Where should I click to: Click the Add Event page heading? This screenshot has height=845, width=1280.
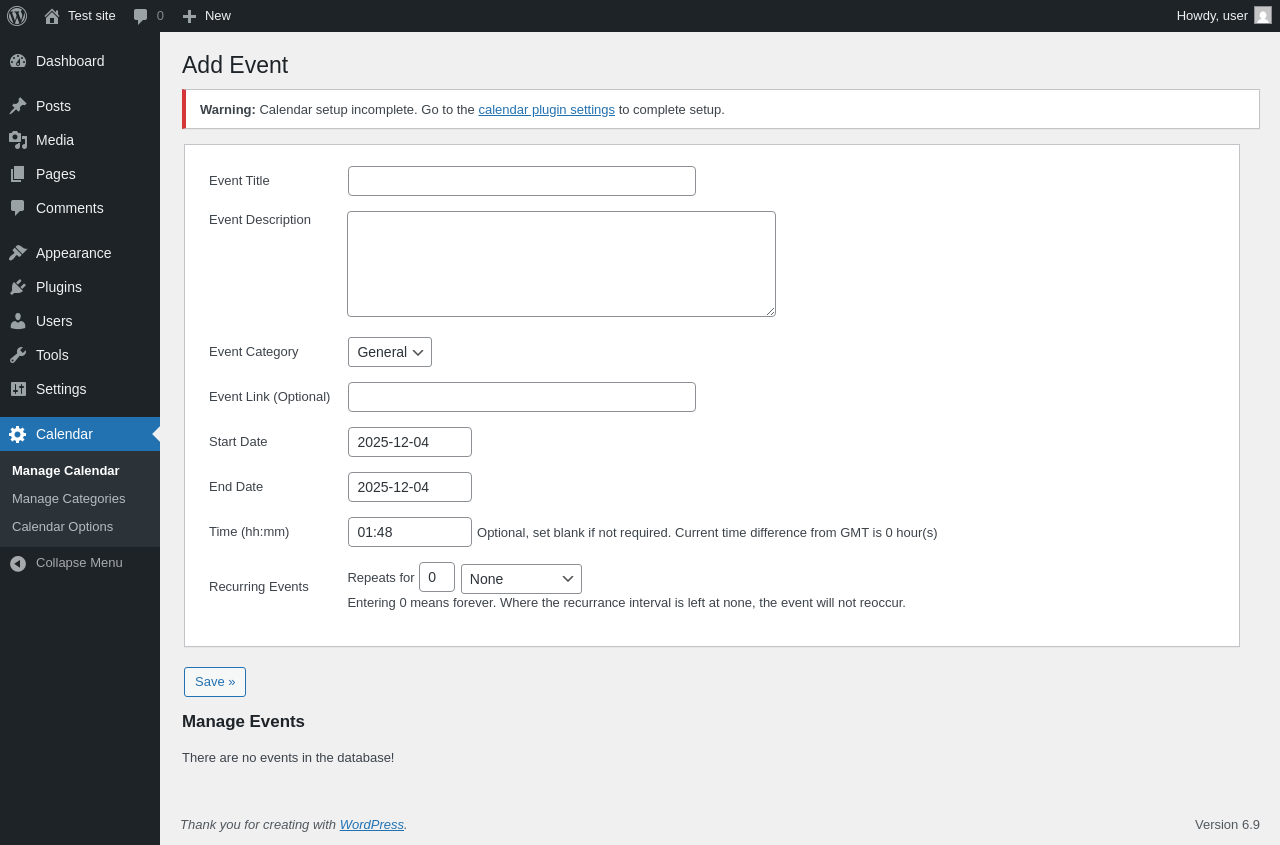click(235, 65)
